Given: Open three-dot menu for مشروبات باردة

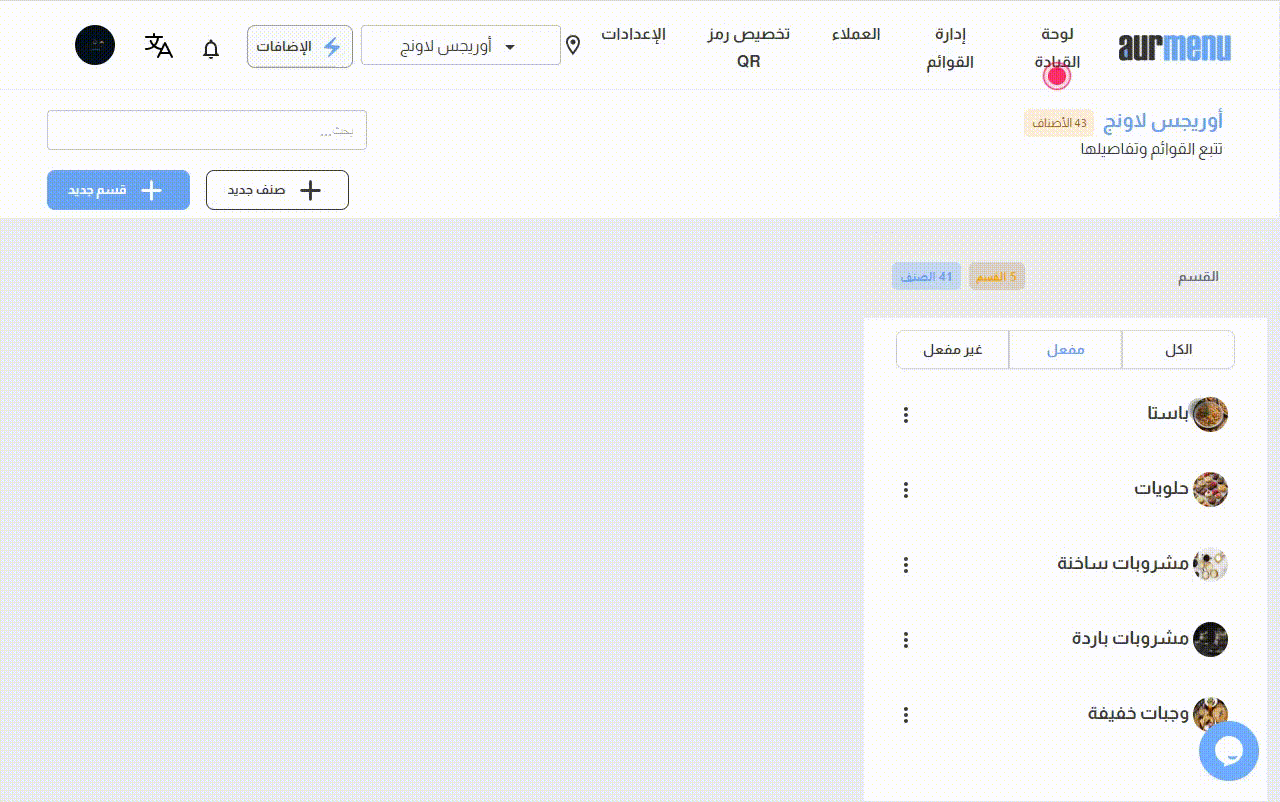Looking at the screenshot, I should [x=906, y=640].
